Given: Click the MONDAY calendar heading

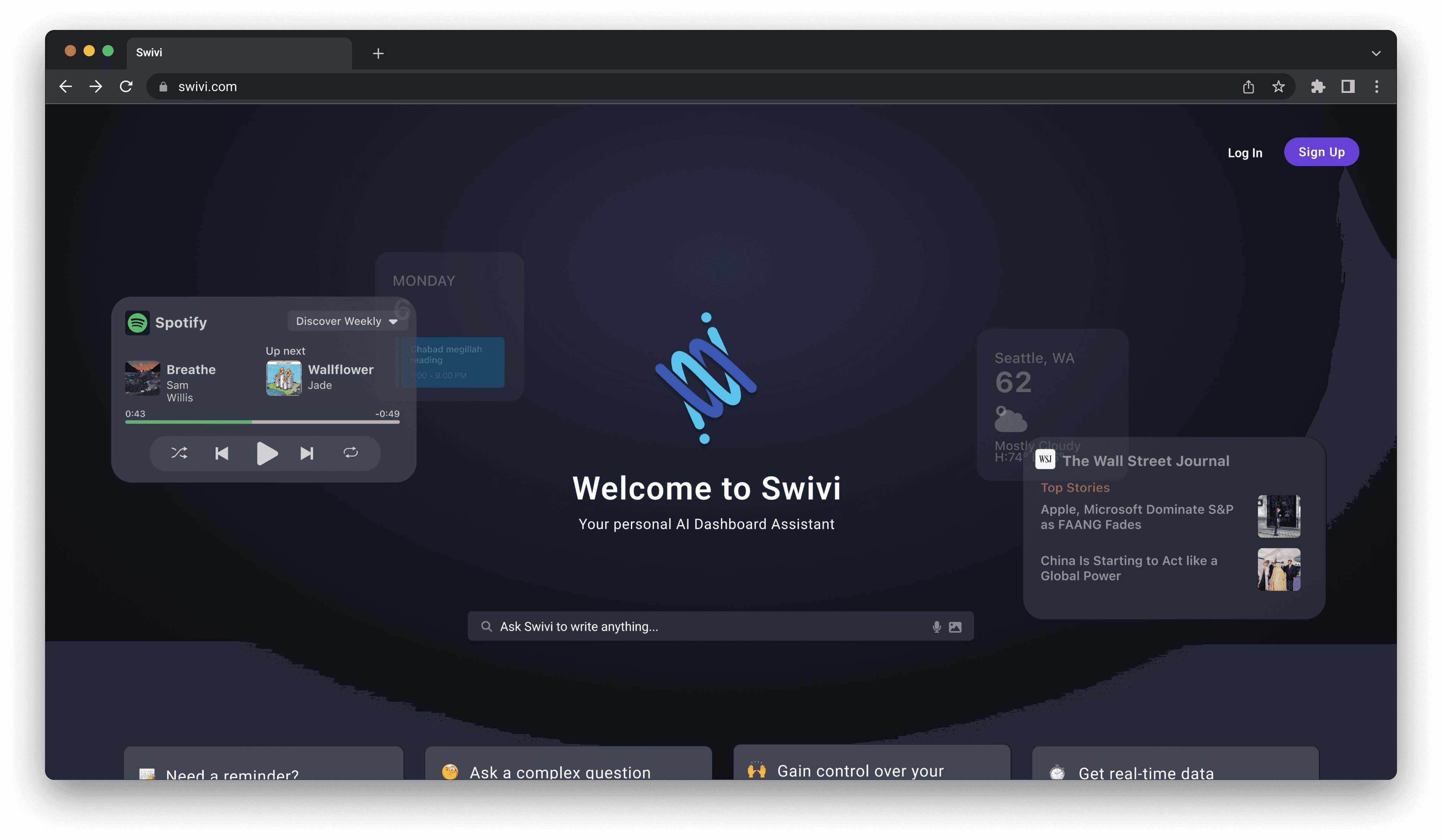Looking at the screenshot, I should coord(424,281).
